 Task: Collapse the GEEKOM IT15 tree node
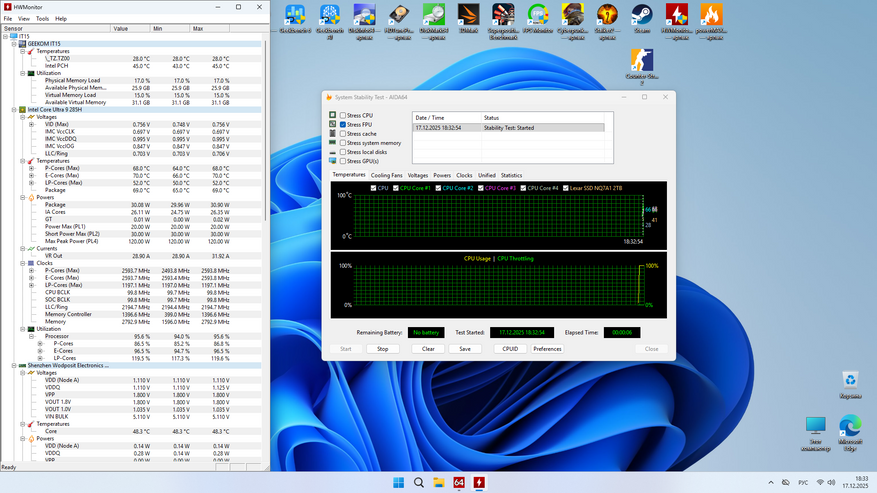pyautogui.click(x=15, y=44)
